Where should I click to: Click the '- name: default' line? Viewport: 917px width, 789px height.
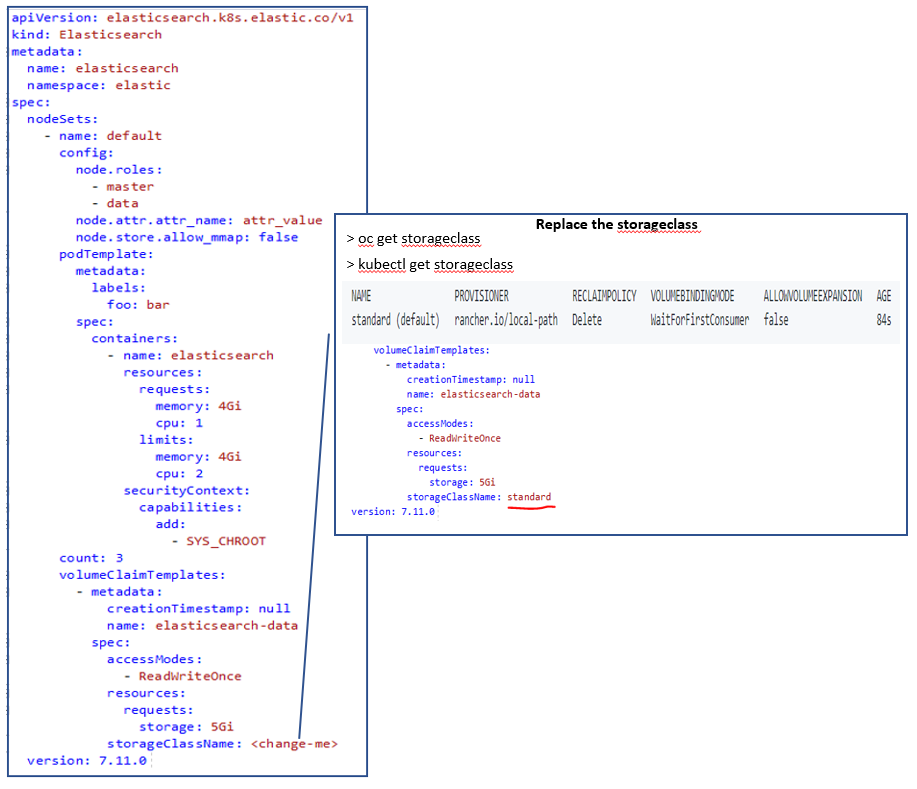click(103, 136)
